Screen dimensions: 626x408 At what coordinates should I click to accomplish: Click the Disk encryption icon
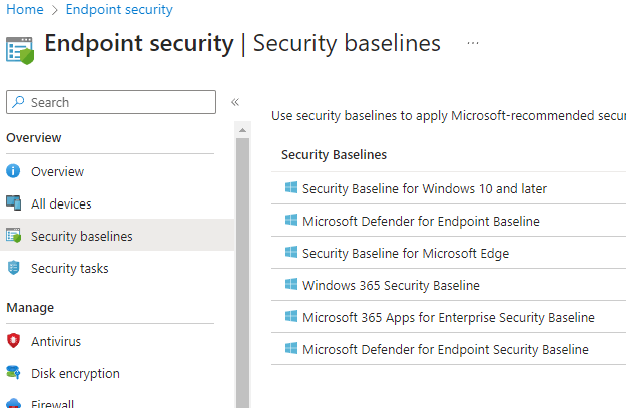click(14, 373)
